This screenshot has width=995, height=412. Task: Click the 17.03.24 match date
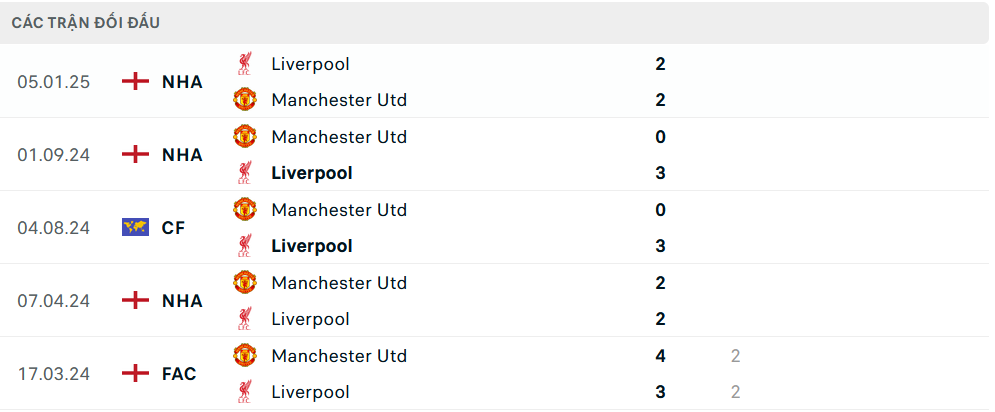click(x=53, y=374)
